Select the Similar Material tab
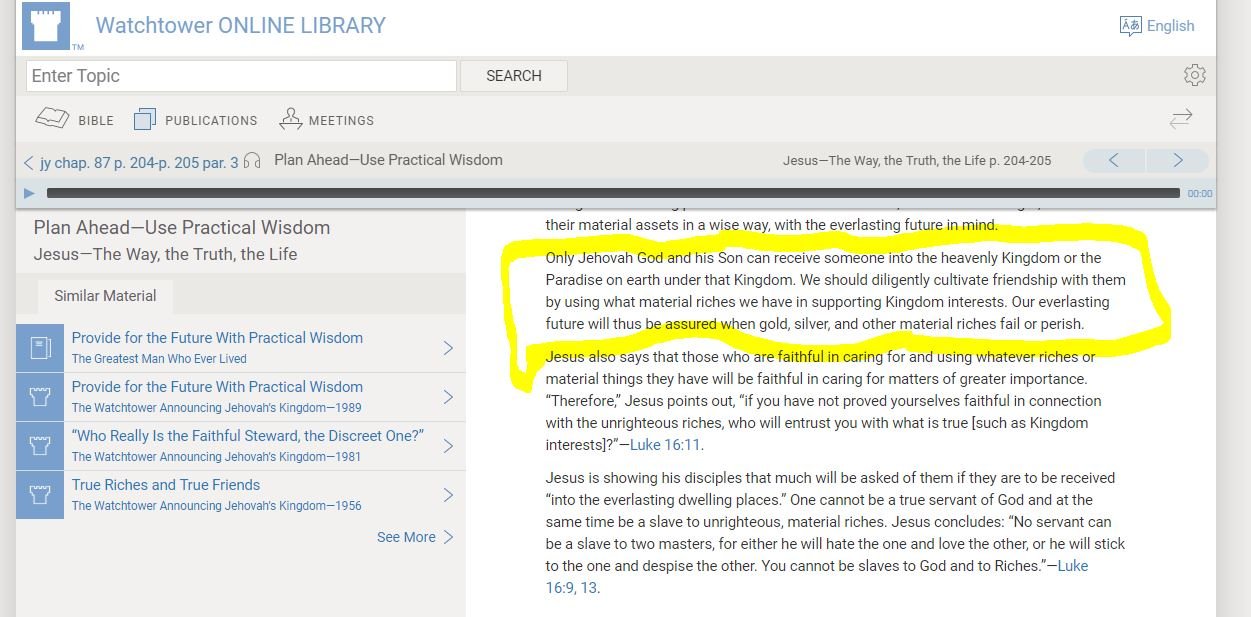Screen dimensions: 1251x617 point(105,296)
